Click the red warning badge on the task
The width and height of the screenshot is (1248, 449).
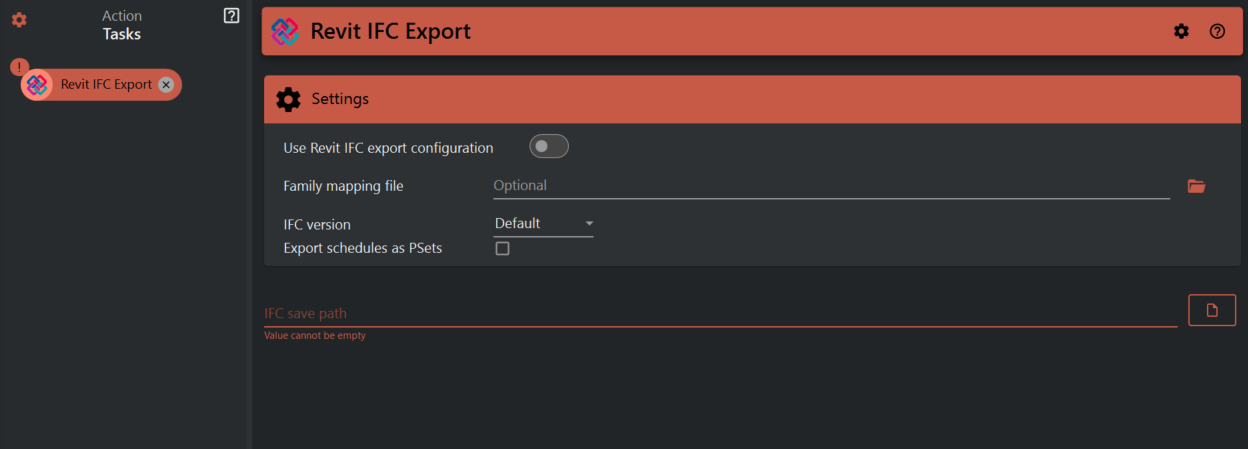point(18,67)
